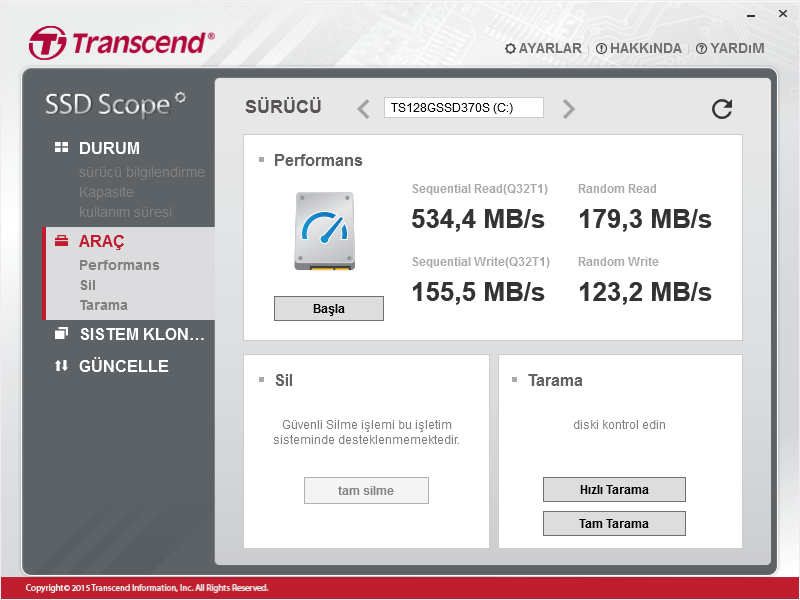
Task: Click the SÜRÜCÜ label
Action: click(283, 107)
